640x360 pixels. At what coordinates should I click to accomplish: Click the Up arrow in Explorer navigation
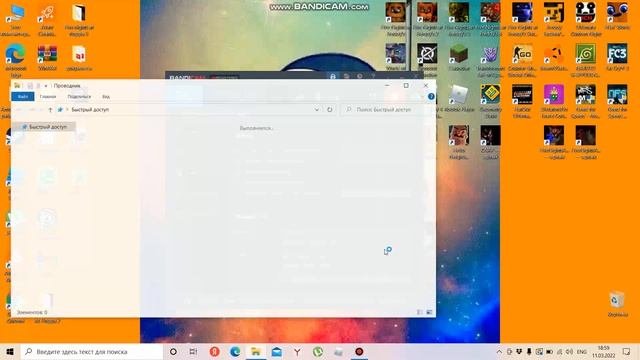(x=50, y=110)
